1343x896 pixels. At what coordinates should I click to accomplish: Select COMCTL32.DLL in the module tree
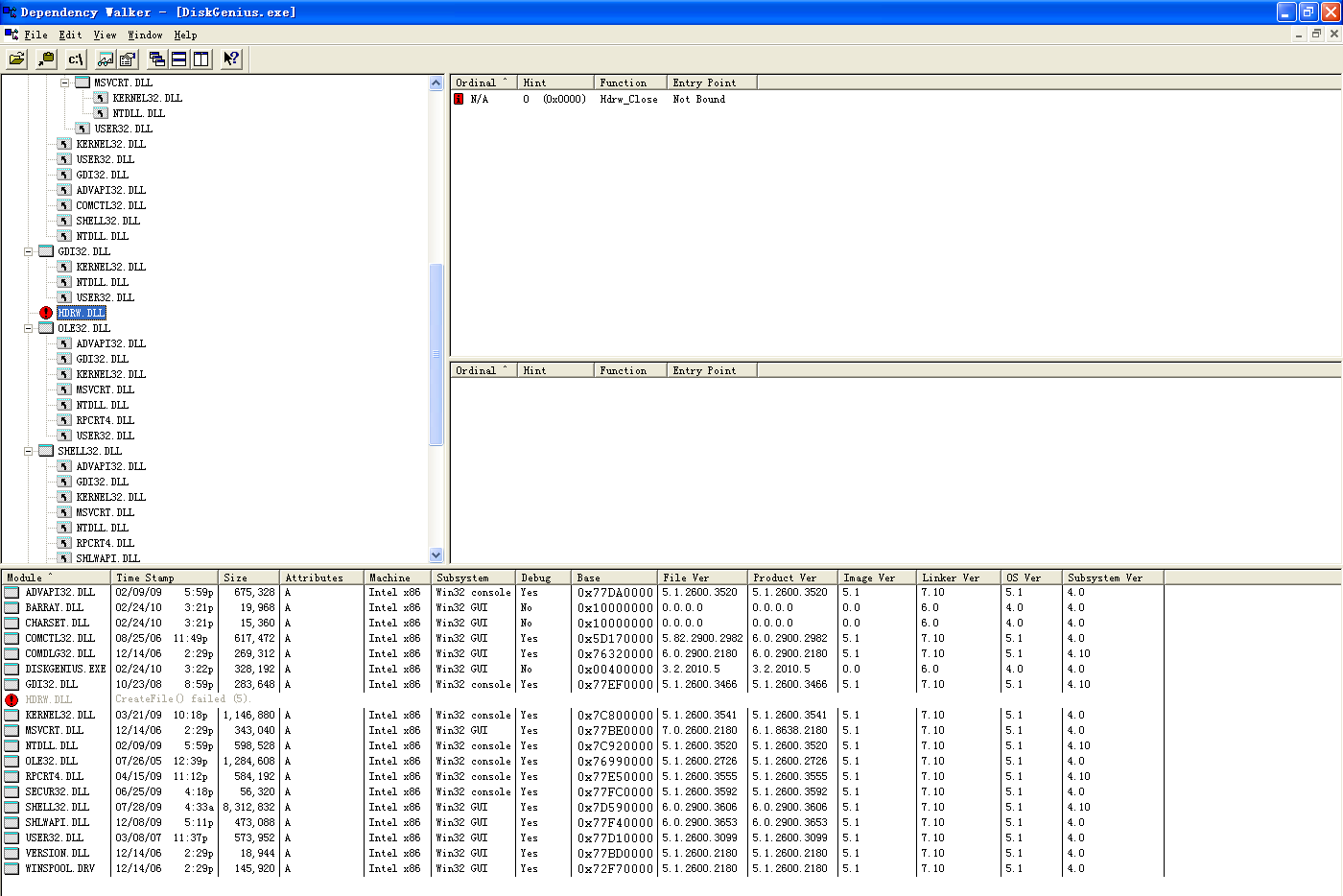point(111,205)
